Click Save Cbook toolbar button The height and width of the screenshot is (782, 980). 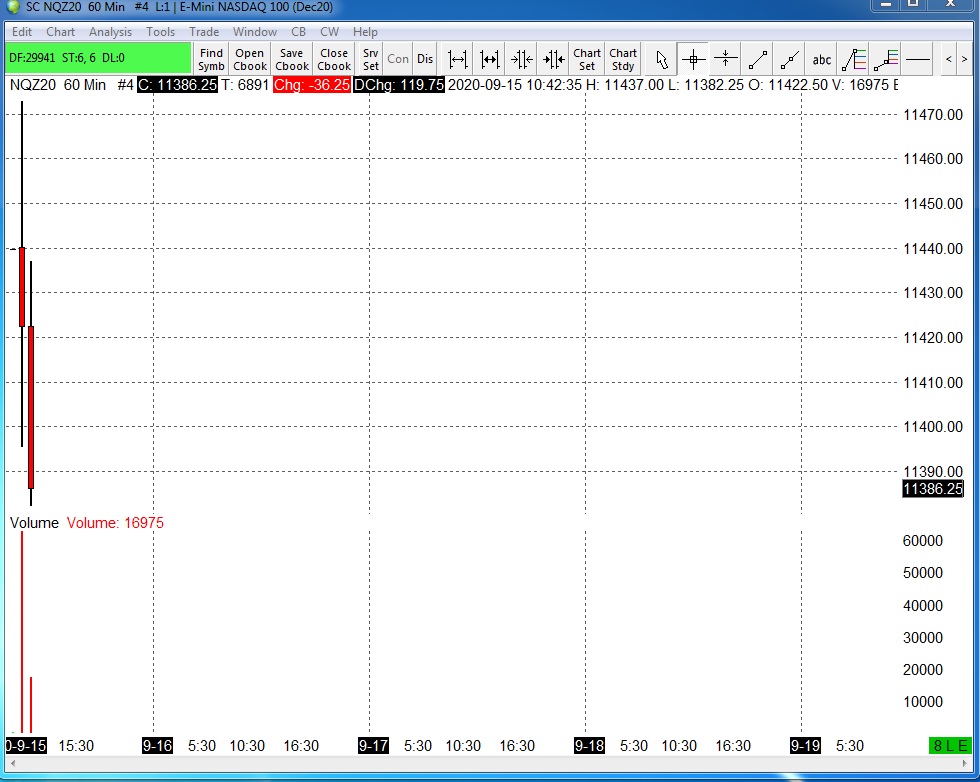click(292, 59)
